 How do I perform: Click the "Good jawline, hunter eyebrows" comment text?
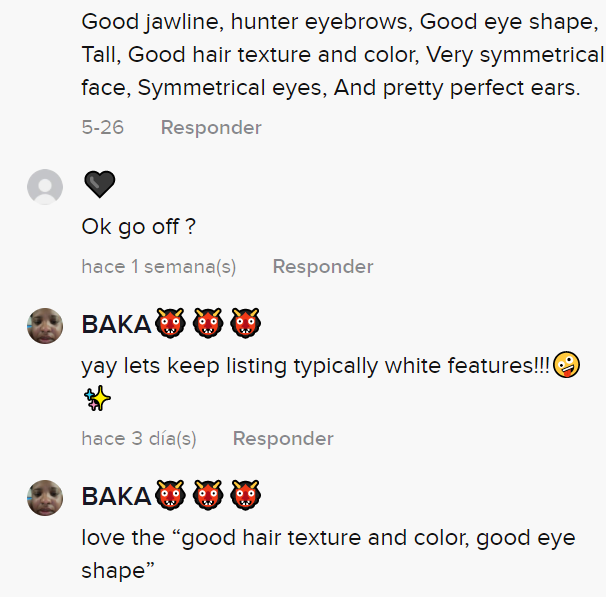point(342,54)
